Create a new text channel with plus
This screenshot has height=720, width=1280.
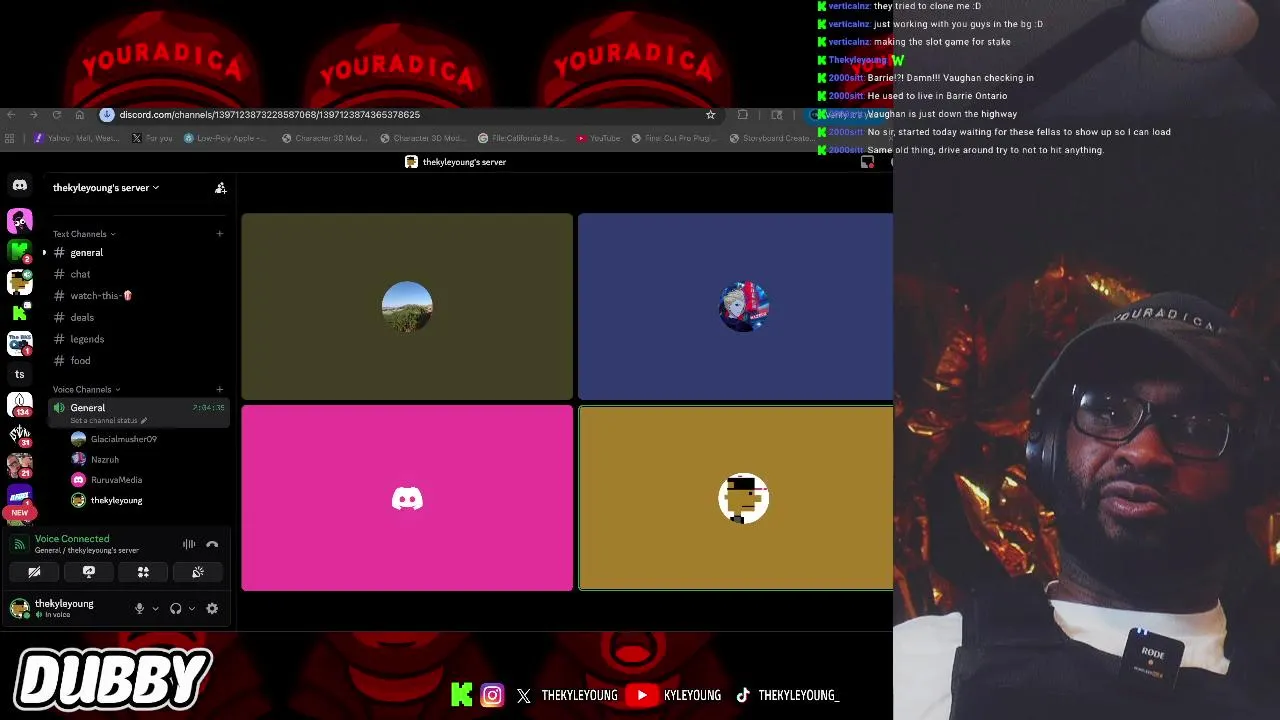click(x=219, y=234)
